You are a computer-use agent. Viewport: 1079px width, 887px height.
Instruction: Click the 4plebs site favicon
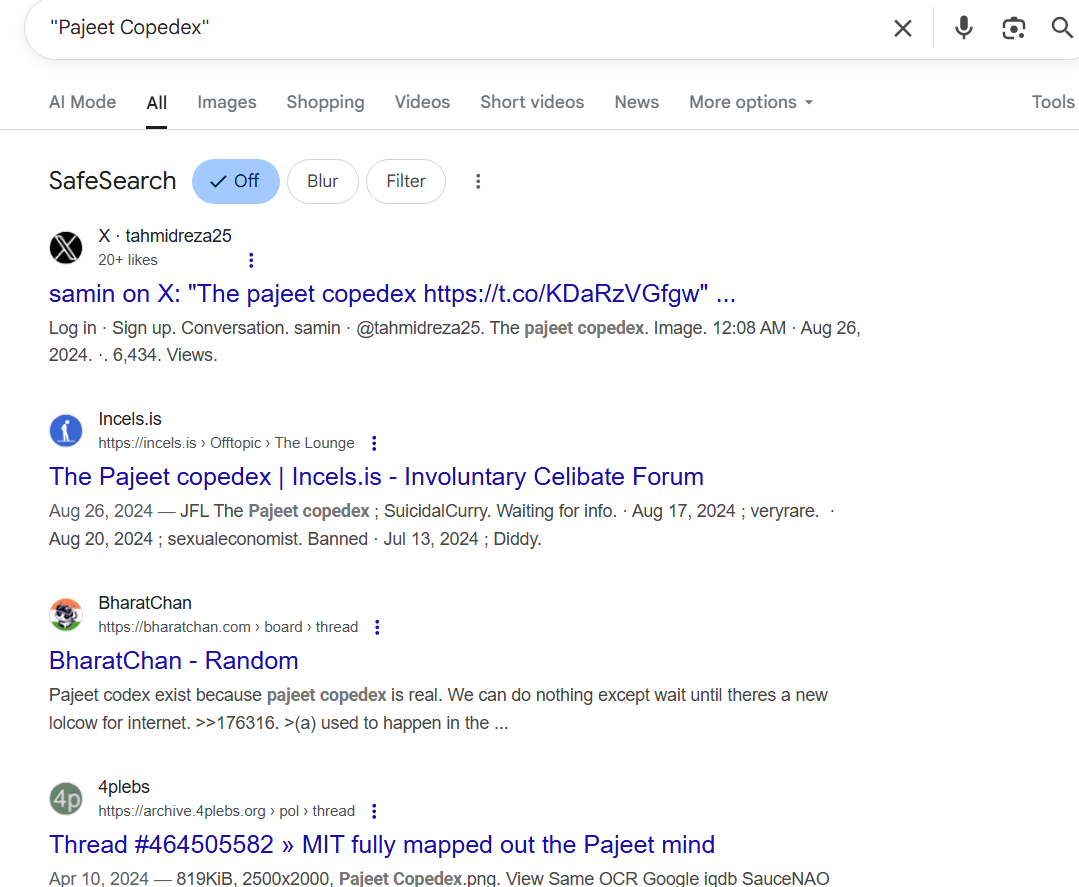pyautogui.click(x=66, y=798)
